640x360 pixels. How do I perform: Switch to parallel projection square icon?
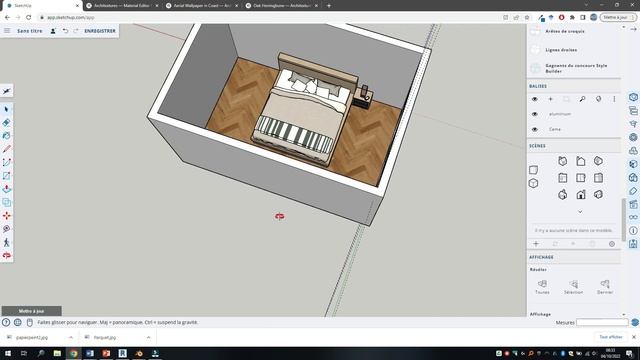[x=533, y=170]
